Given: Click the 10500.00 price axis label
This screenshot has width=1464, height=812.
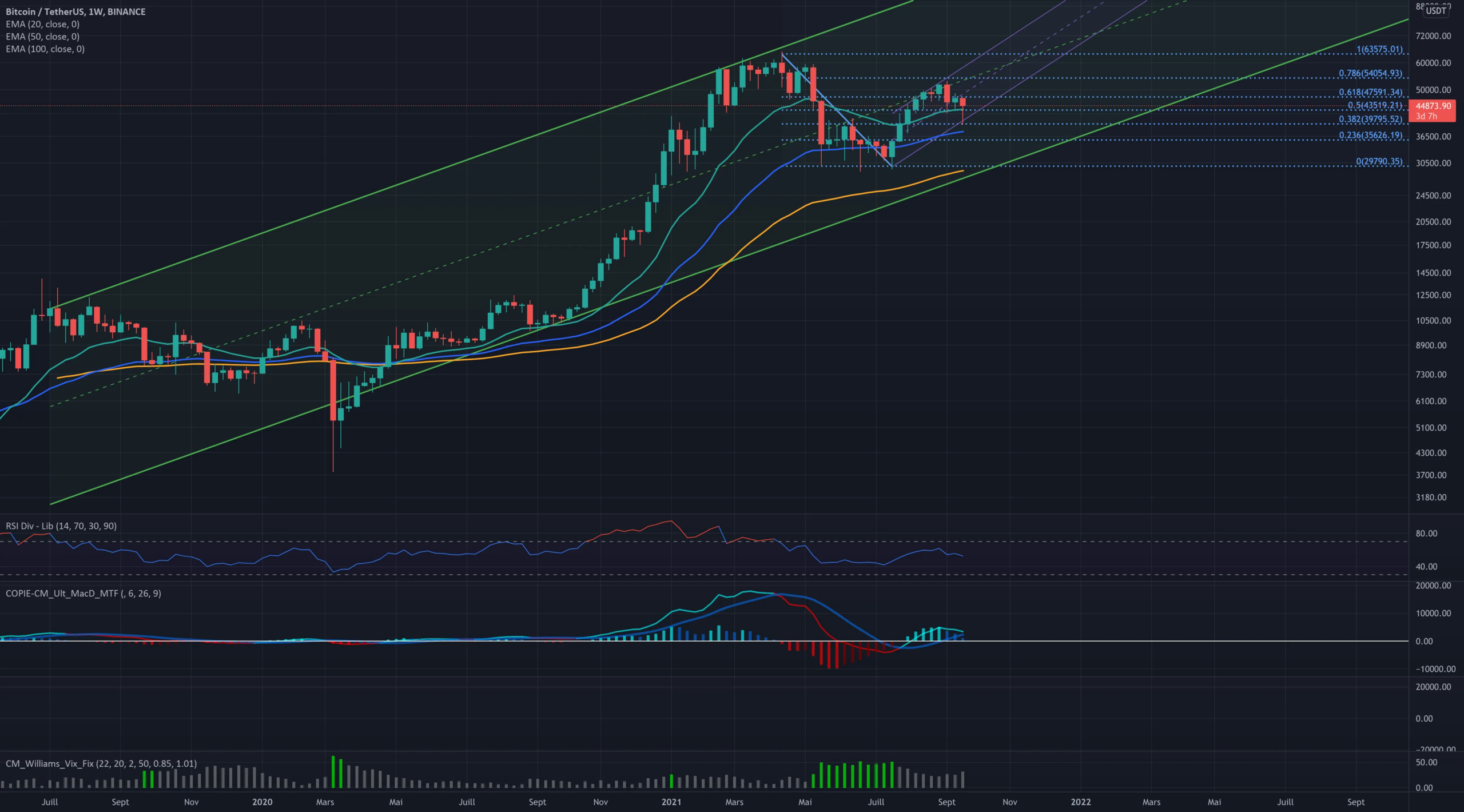Looking at the screenshot, I should point(1433,321).
